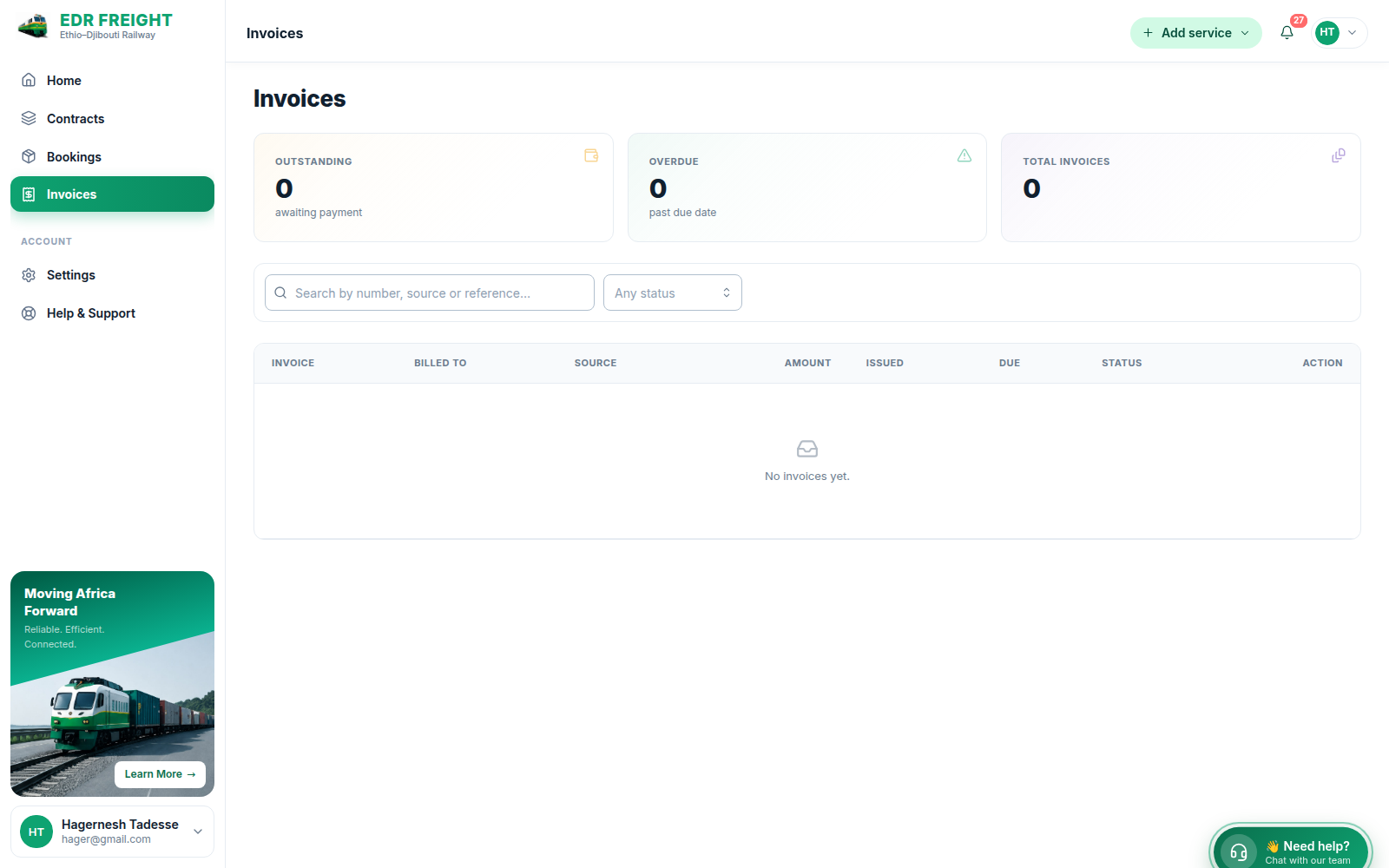Click the No invoices yet message

click(807, 477)
